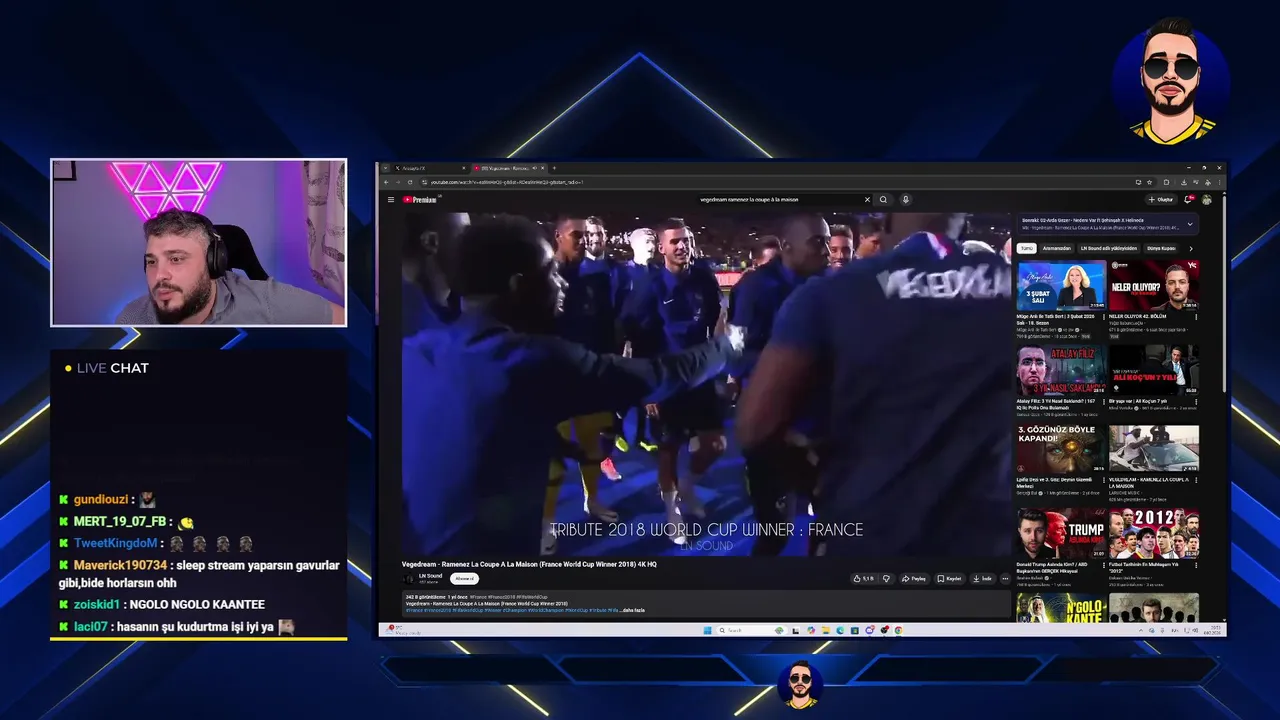
Task: Open options for Ali Koç video
Action: tap(1196, 401)
